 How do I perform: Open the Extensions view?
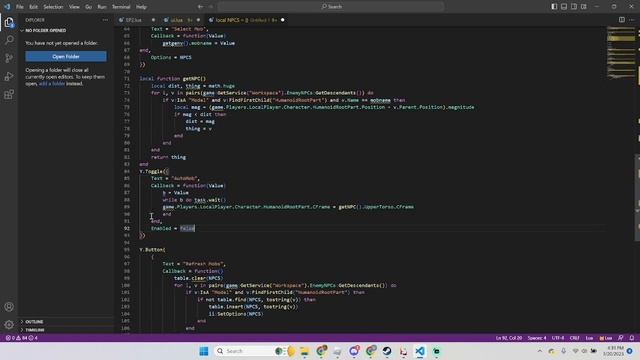(9, 94)
